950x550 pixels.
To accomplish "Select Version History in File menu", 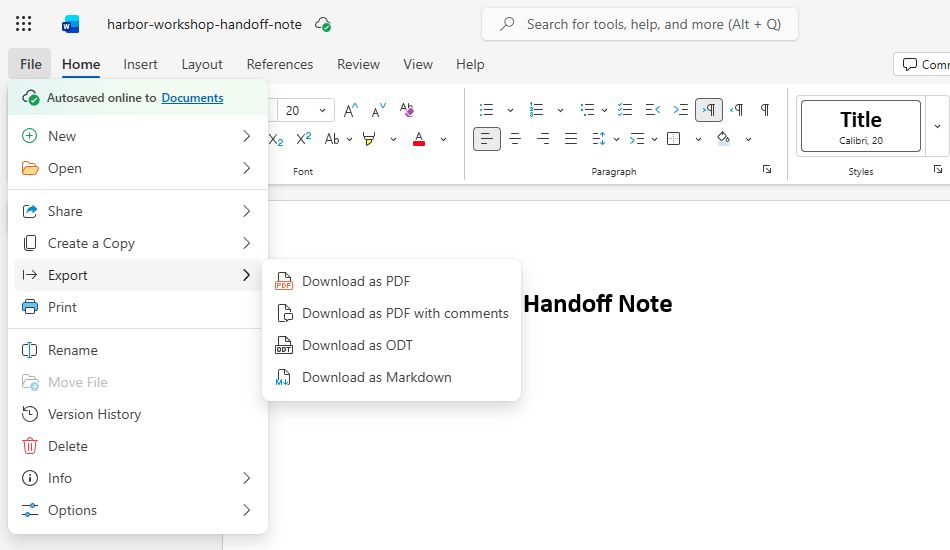I will pyautogui.click(x=138, y=414).
